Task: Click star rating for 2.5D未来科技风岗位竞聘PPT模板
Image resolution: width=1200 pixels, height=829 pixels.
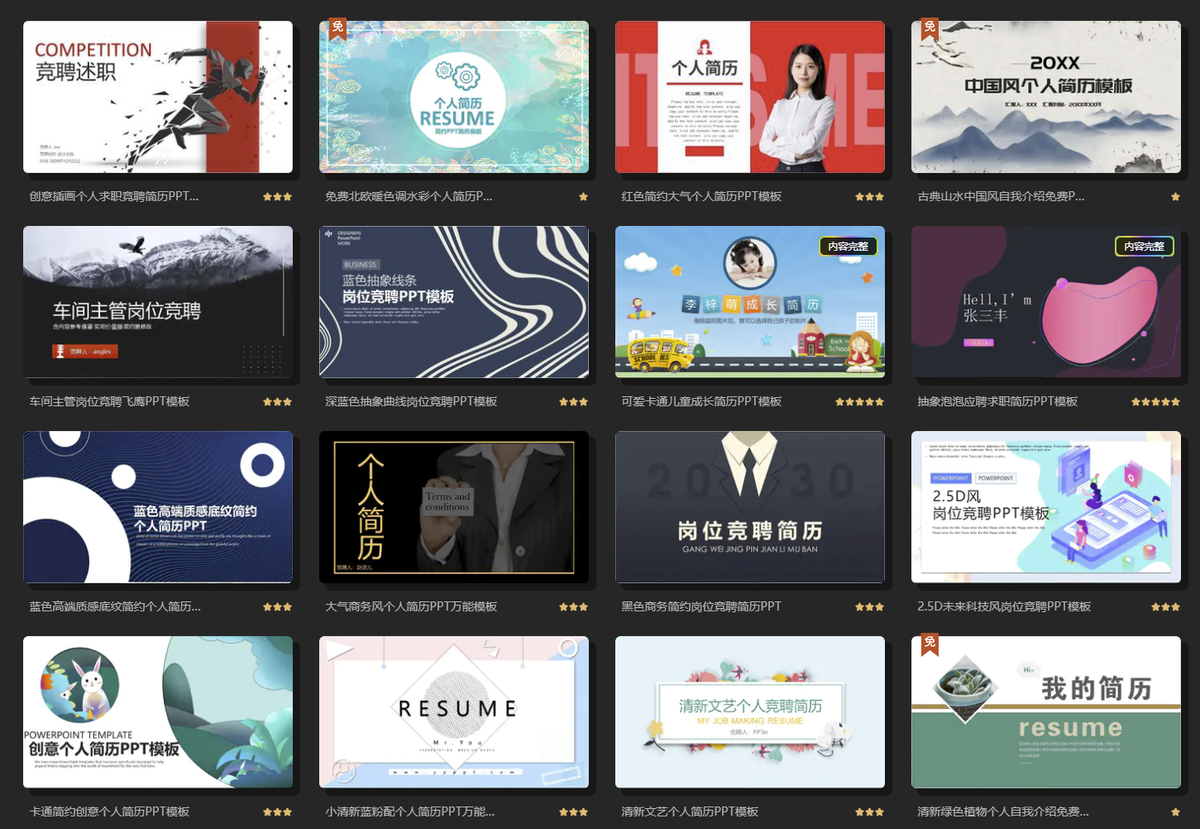Action: click(1166, 607)
